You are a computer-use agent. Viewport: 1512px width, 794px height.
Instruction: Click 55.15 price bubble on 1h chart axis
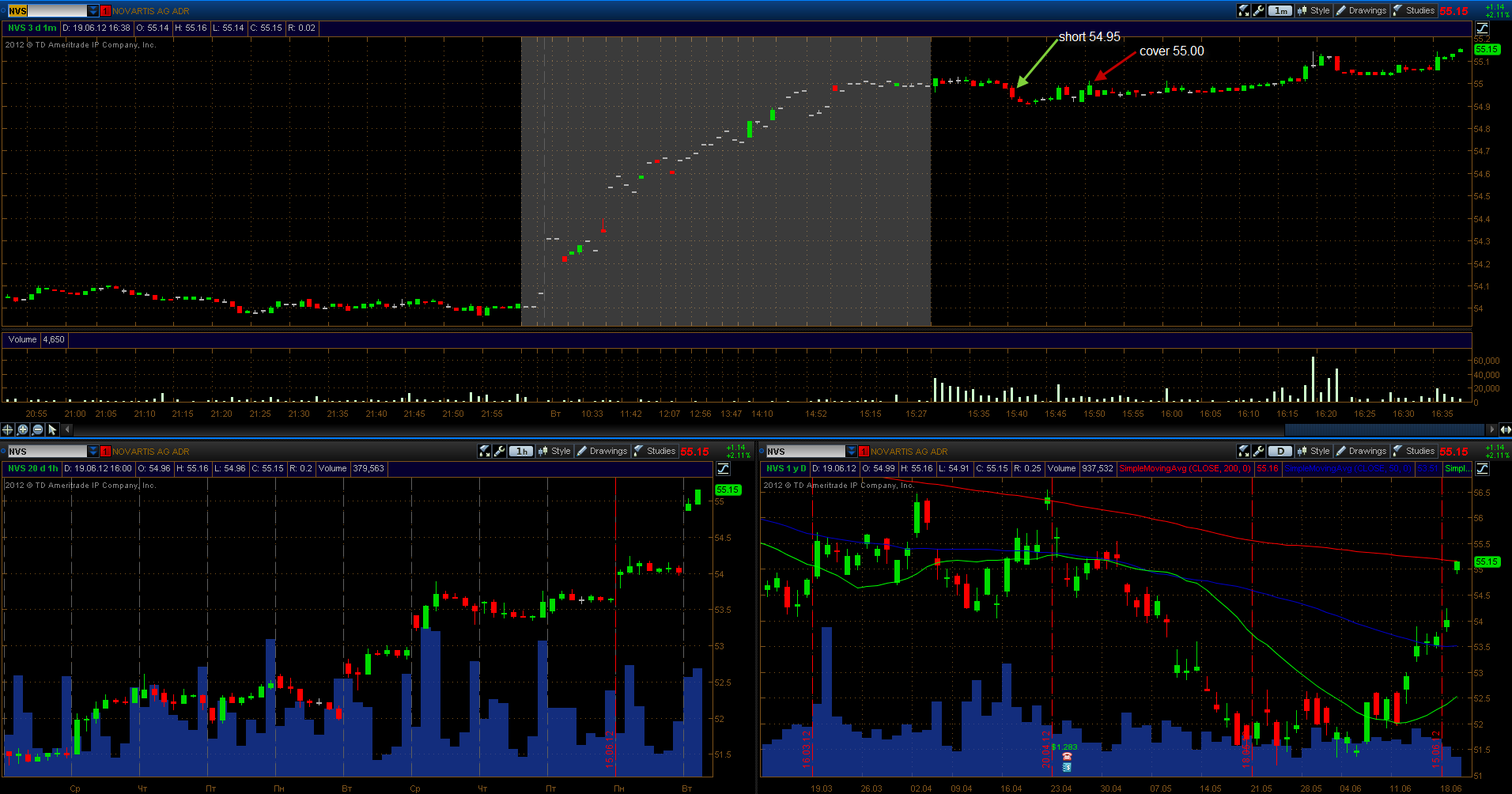click(x=728, y=490)
